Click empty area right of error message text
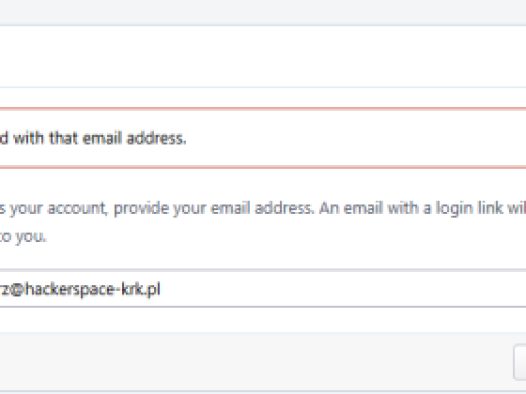The height and width of the screenshot is (394, 526). (x=356, y=138)
